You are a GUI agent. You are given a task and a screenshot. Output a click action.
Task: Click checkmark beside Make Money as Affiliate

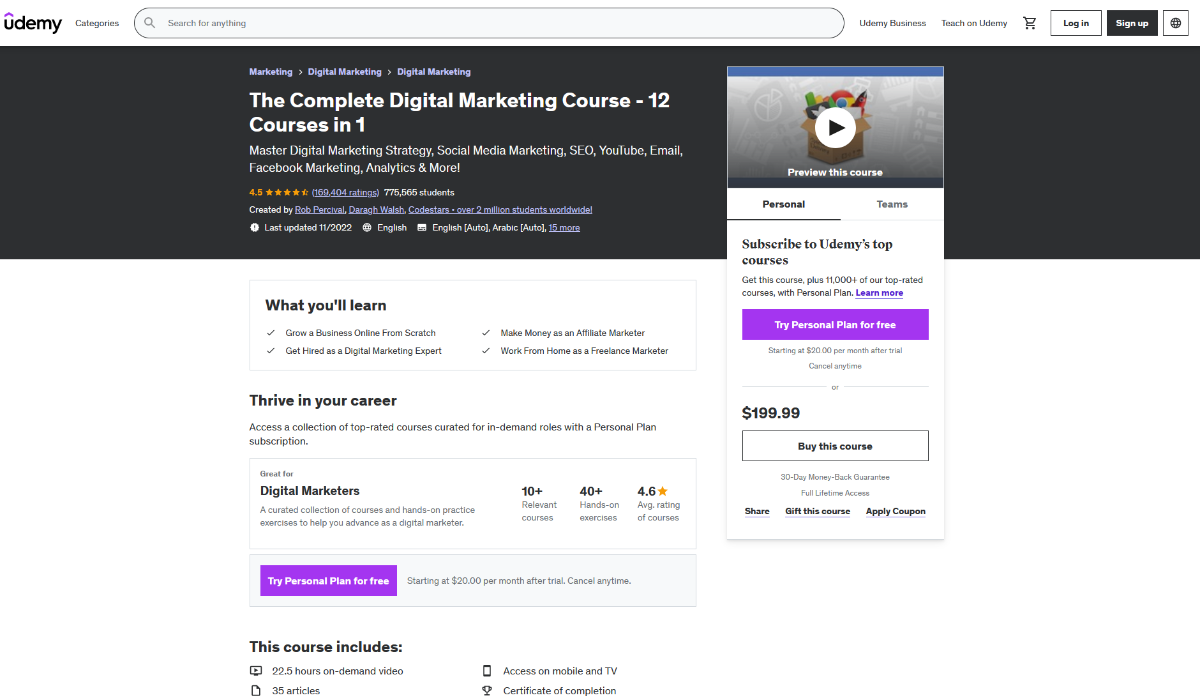tap(486, 333)
